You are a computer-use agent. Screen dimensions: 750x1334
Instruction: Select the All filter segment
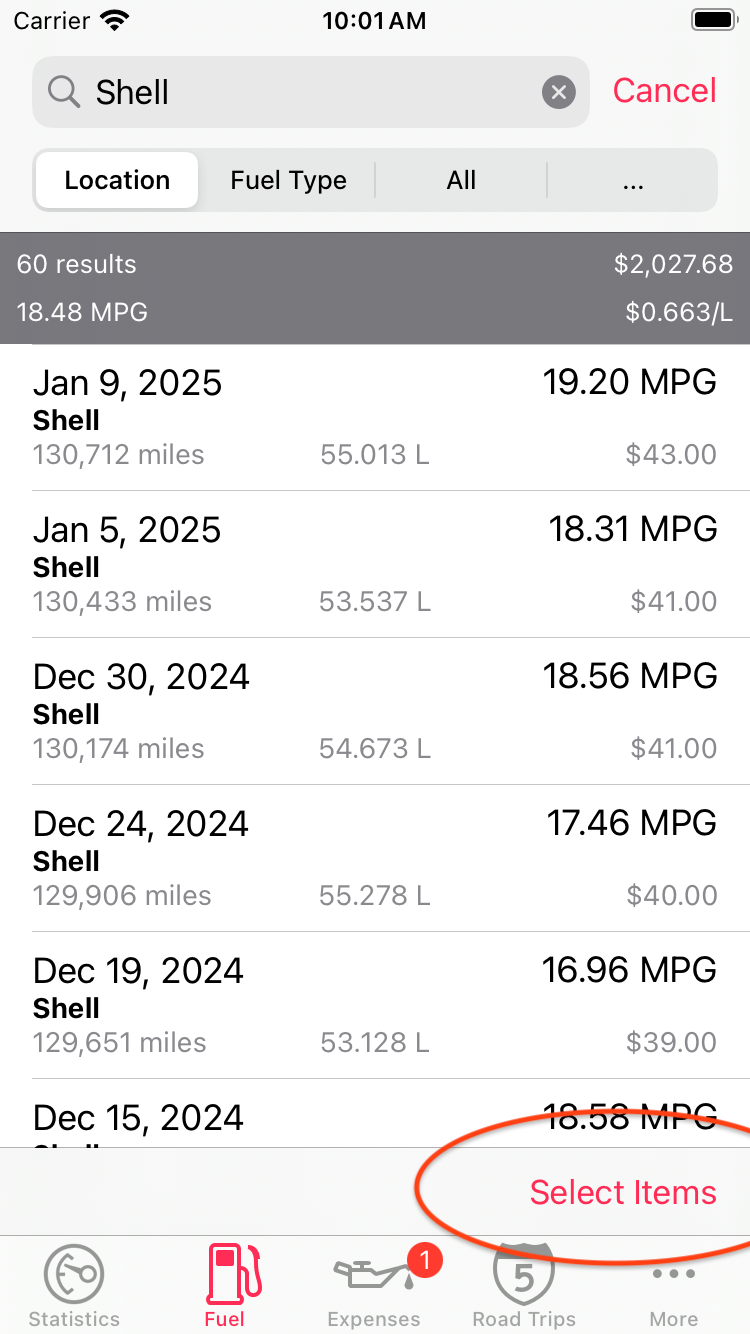tap(461, 180)
